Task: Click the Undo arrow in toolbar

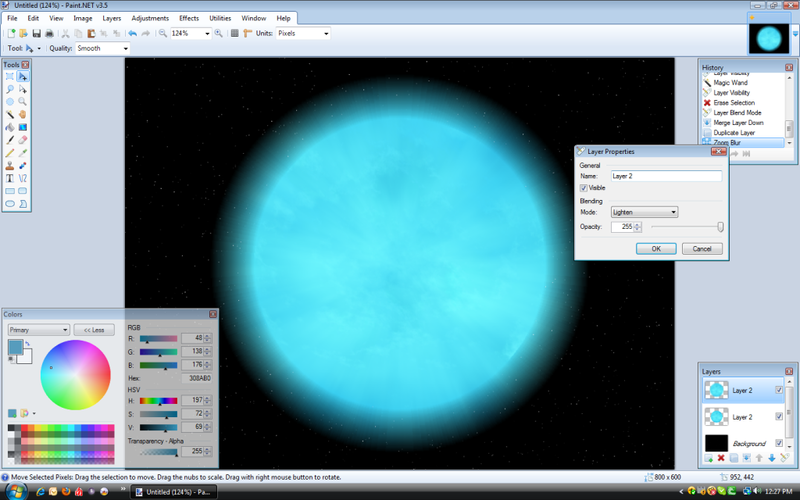Action: pos(132,33)
